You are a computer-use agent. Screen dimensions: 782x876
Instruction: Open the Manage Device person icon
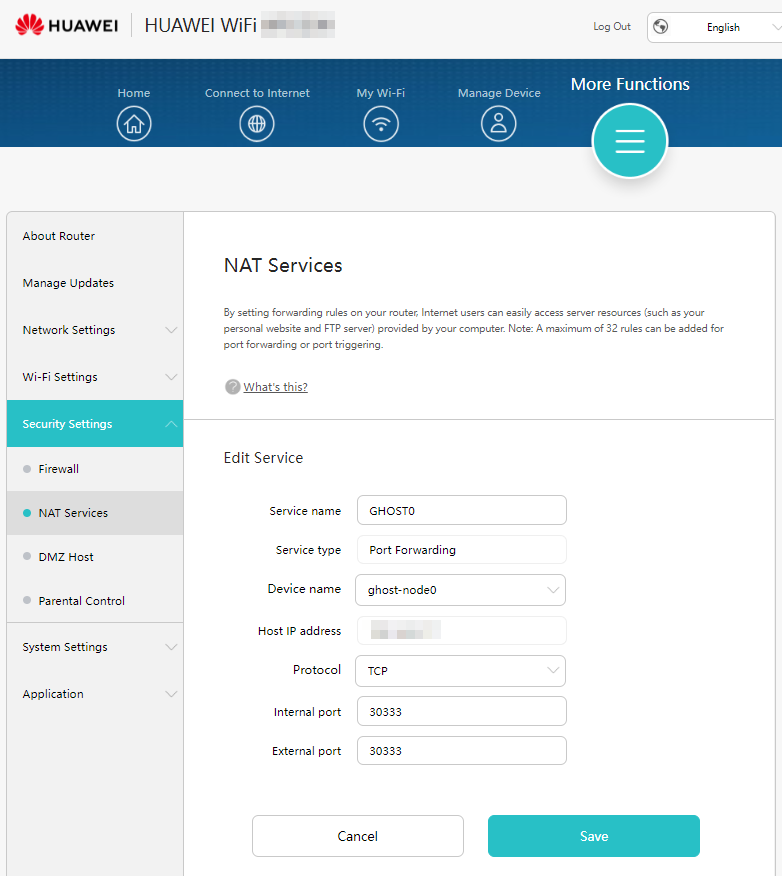pos(499,124)
